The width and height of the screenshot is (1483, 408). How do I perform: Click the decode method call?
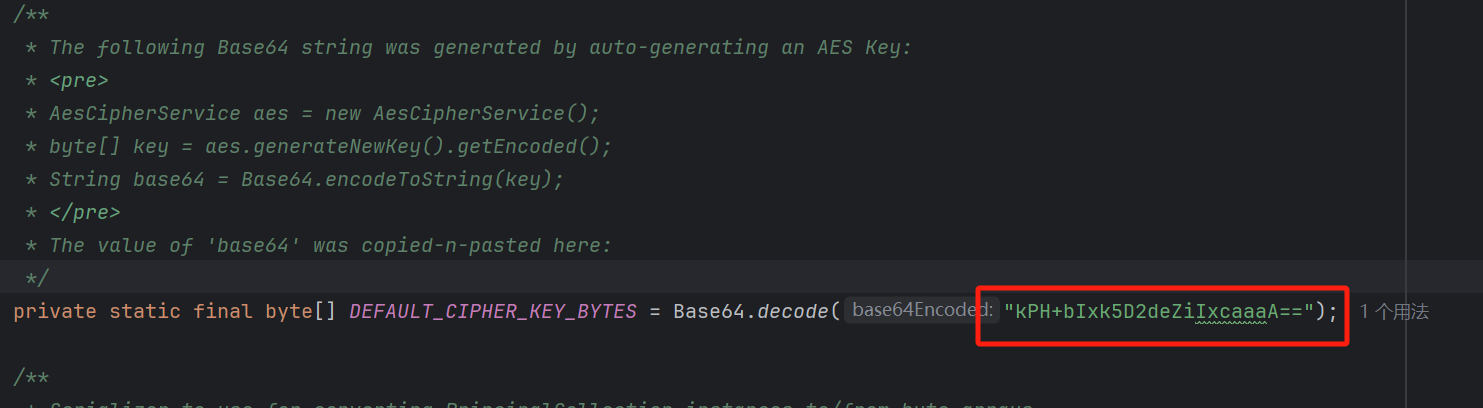click(x=793, y=312)
